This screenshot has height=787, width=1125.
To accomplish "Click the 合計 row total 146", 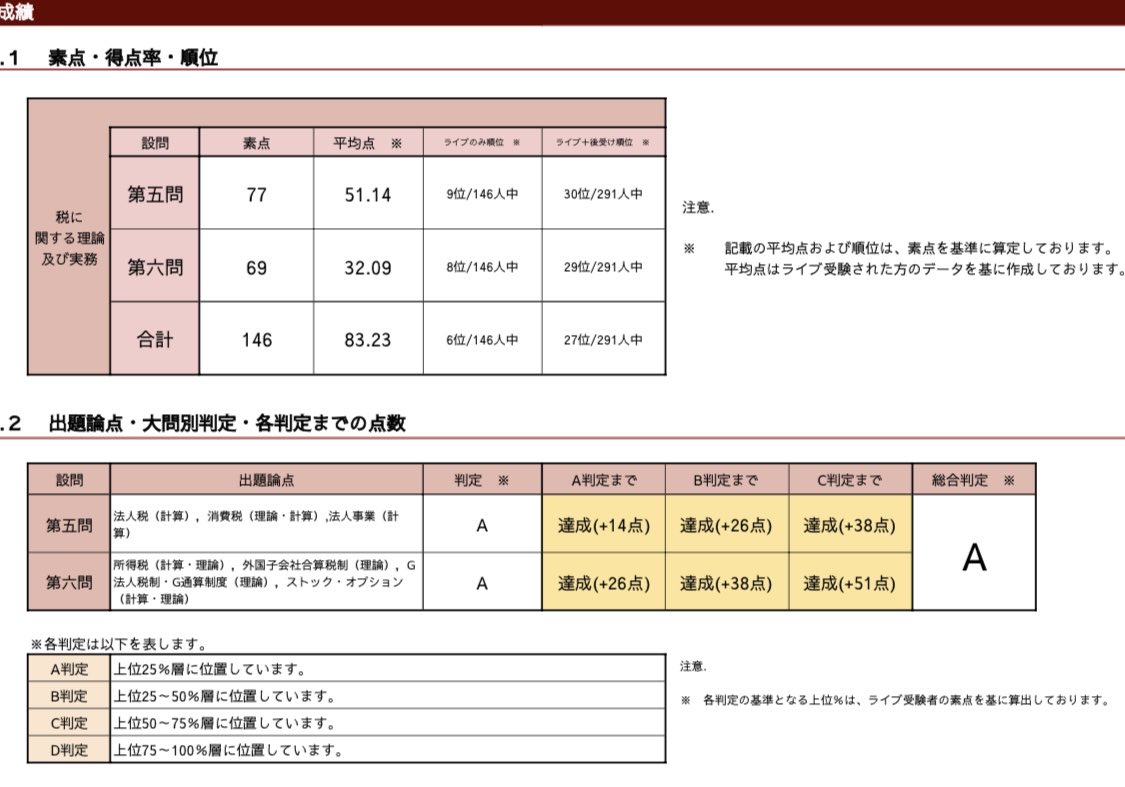I will [x=256, y=340].
